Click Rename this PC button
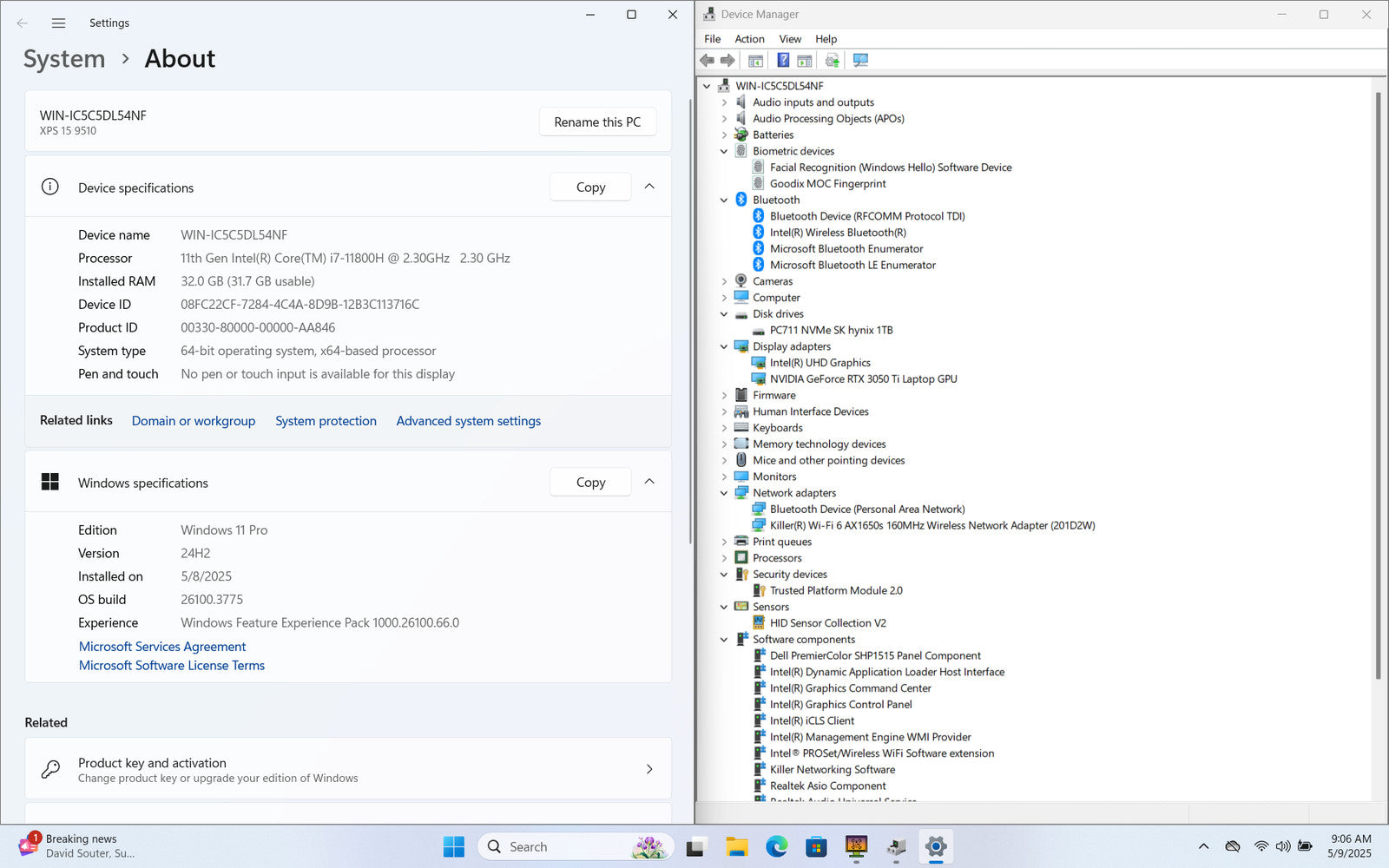 coord(597,122)
